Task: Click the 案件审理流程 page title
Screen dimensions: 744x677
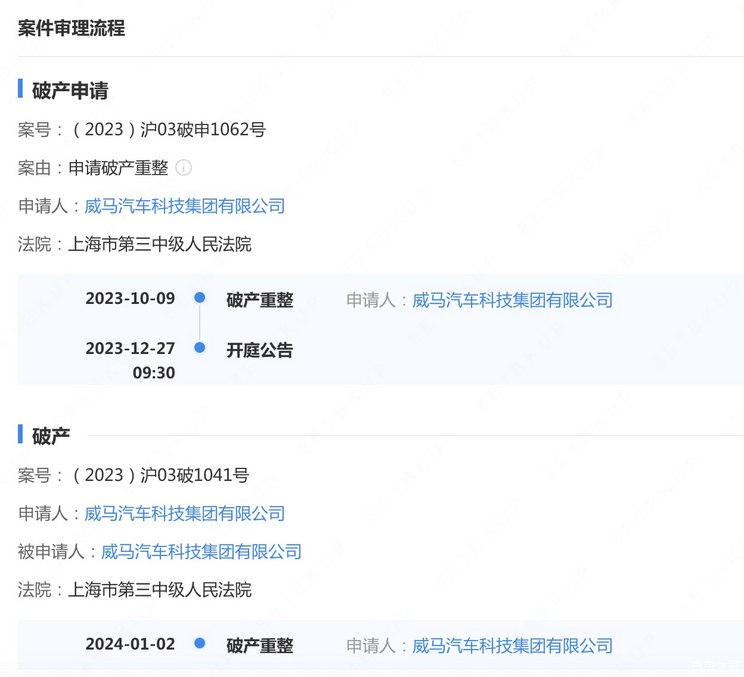Action: [x=72, y=28]
